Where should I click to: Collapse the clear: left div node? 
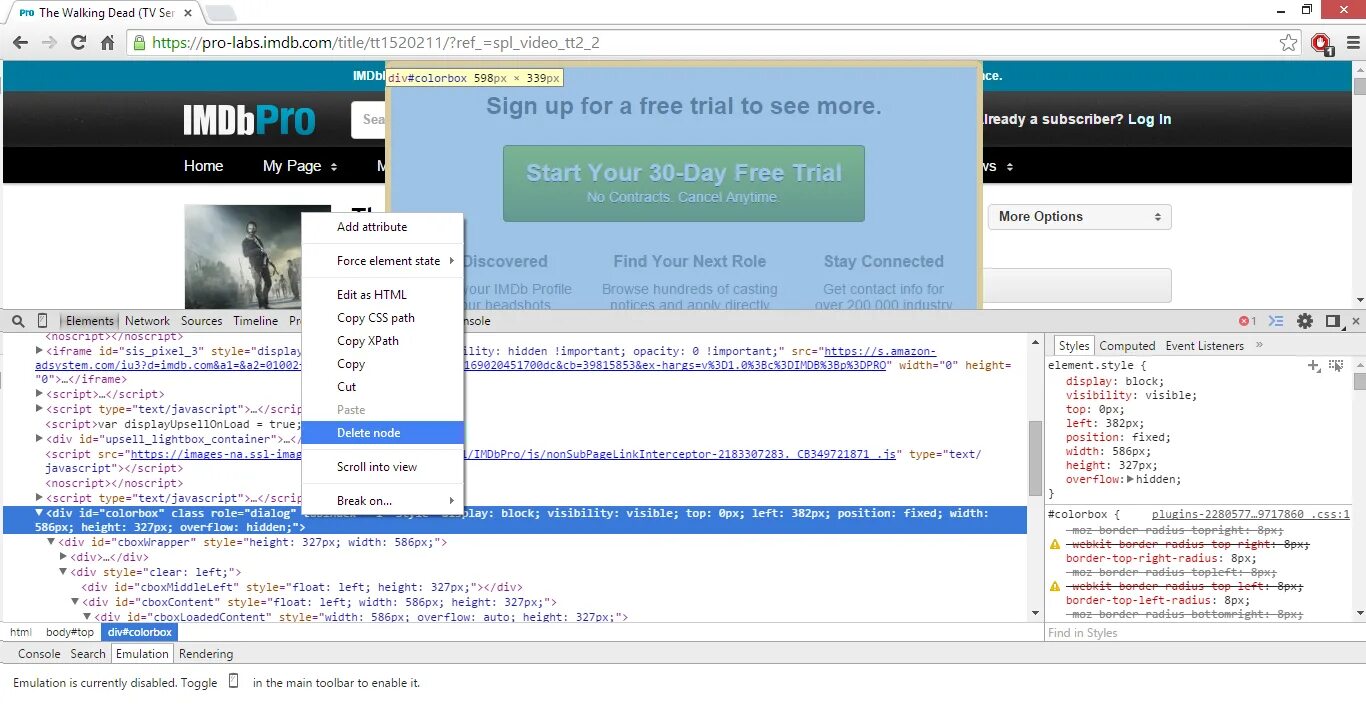63,572
